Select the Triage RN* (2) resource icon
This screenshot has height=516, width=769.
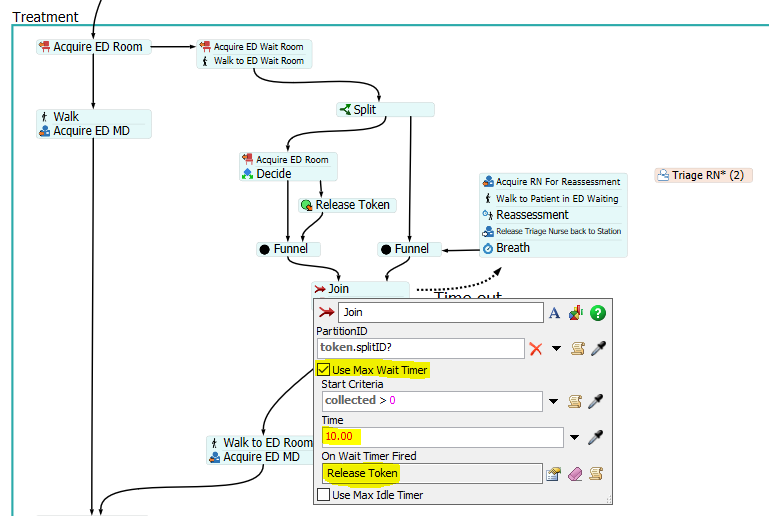pyautogui.click(x=663, y=175)
